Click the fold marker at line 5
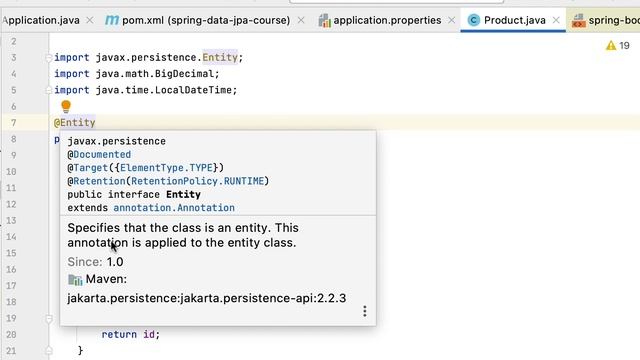Viewport: 640px width, 360px height. click(x=49, y=90)
